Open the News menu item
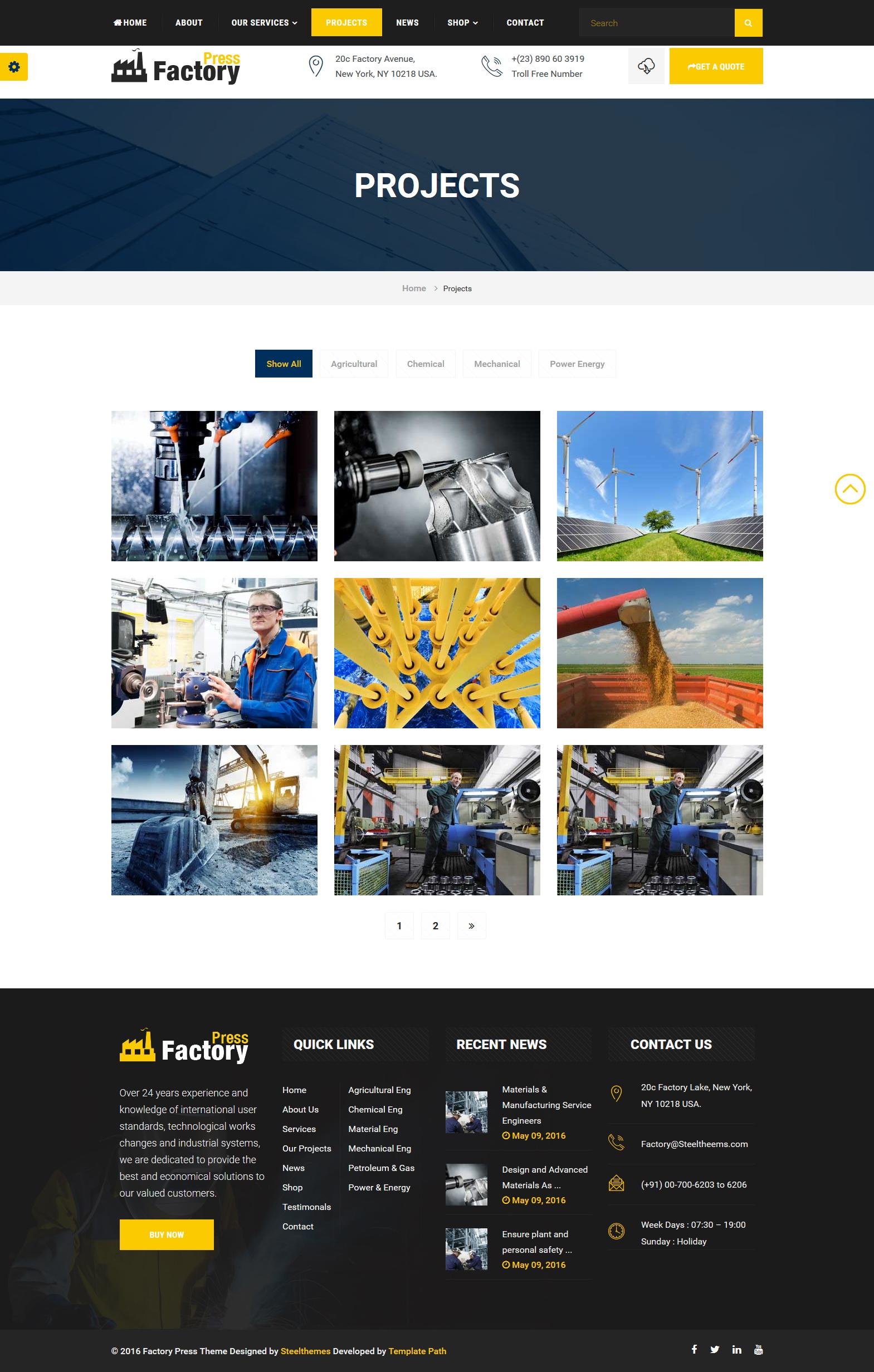874x1372 pixels. [407, 23]
